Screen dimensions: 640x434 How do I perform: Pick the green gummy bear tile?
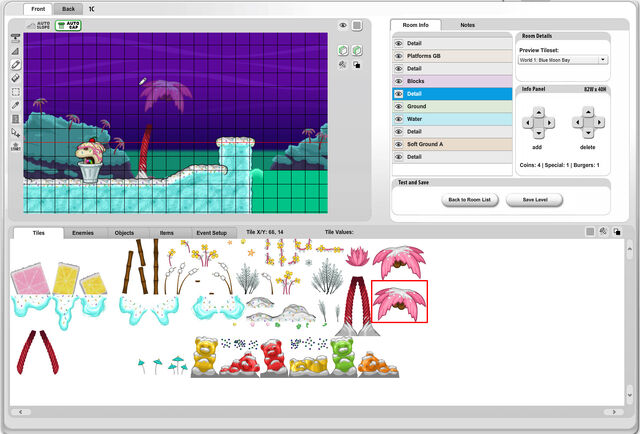click(x=343, y=356)
